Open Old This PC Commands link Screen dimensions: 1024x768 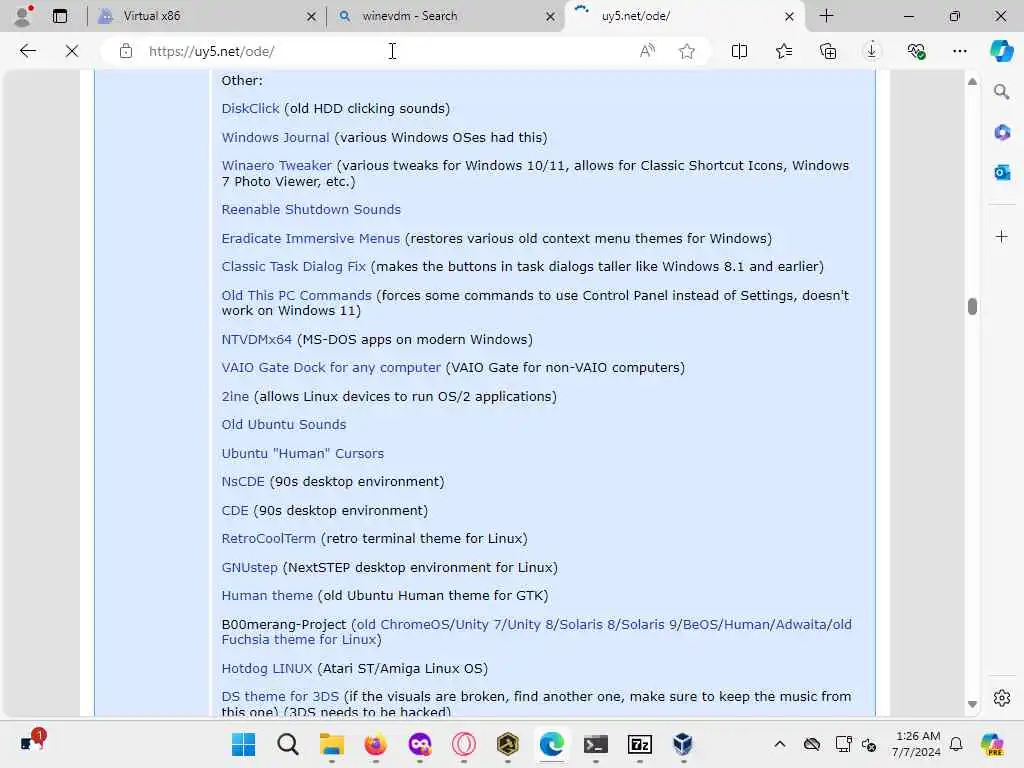[296, 295]
